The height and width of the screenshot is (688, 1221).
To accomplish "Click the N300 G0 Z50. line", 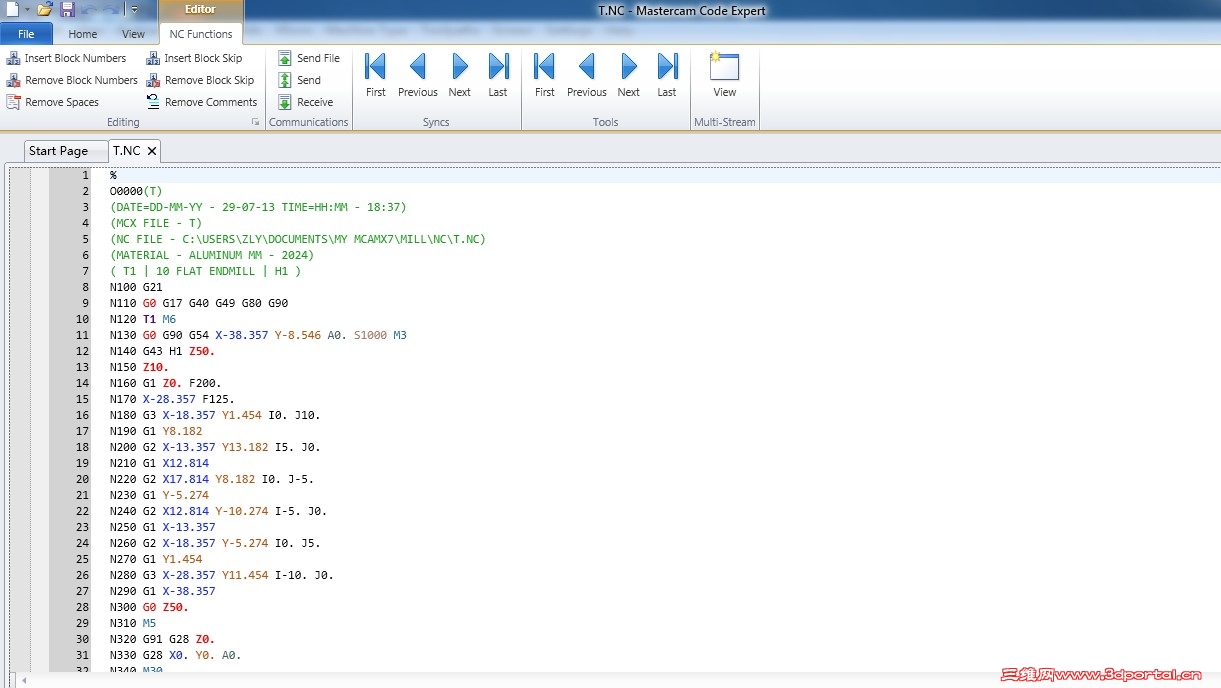I will point(149,607).
